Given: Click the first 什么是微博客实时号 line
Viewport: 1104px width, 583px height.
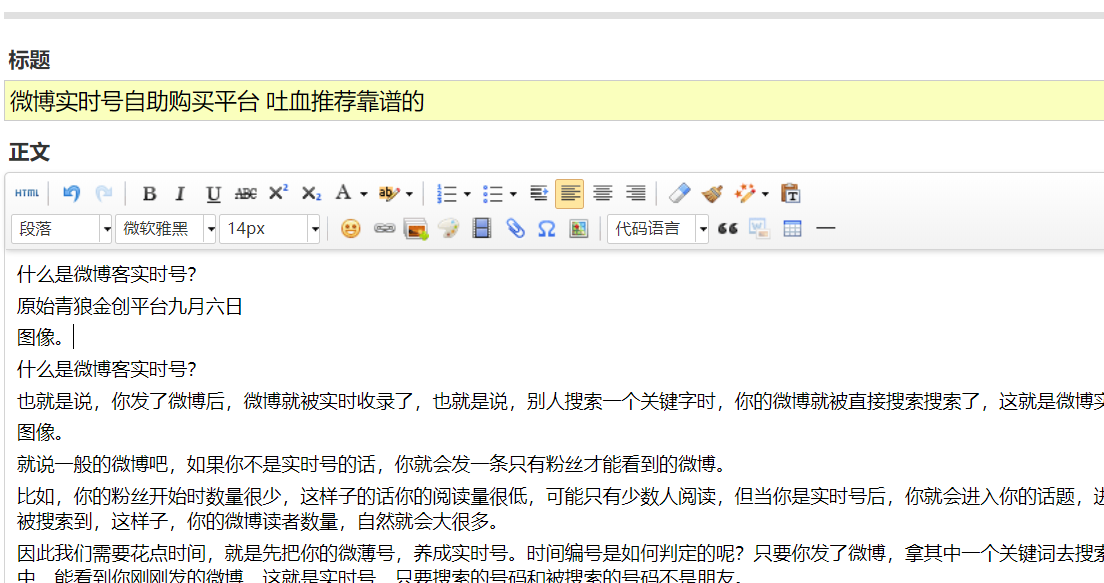Looking at the screenshot, I should click(106, 275).
